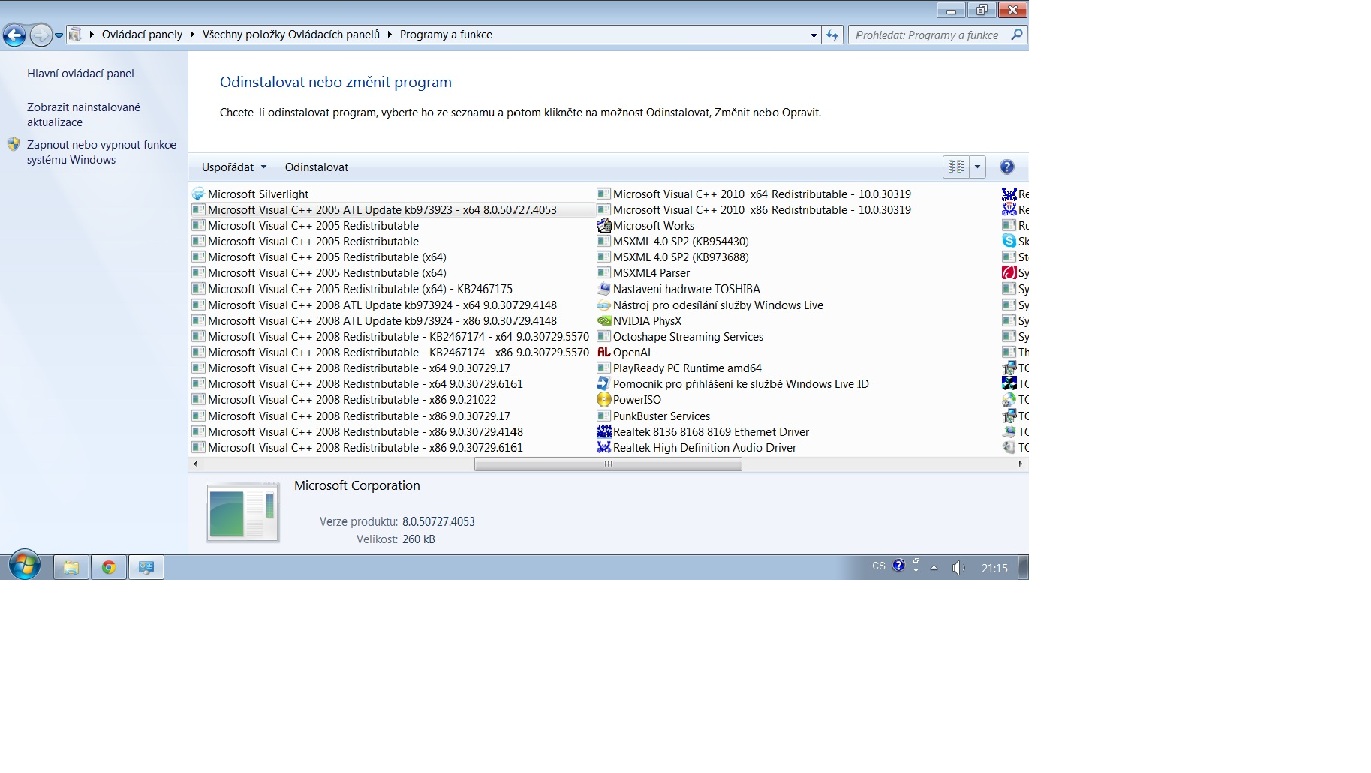Select the Nastavení hardware TOSHIBA icon
Image resolution: width=1371 pixels, height=773 pixels.
point(604,289)
